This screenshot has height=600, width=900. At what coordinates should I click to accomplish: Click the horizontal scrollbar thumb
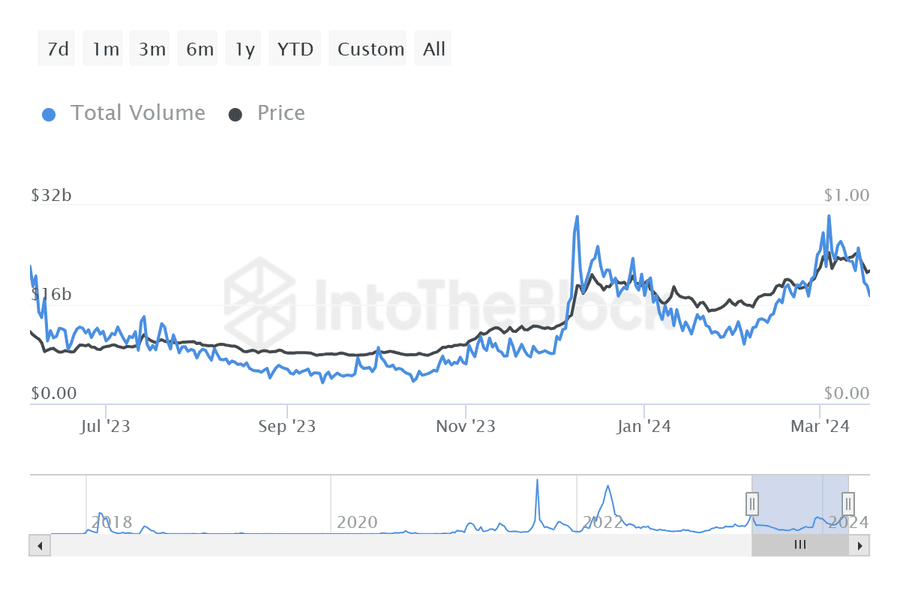pyautogui.click(x=799, y=545)
